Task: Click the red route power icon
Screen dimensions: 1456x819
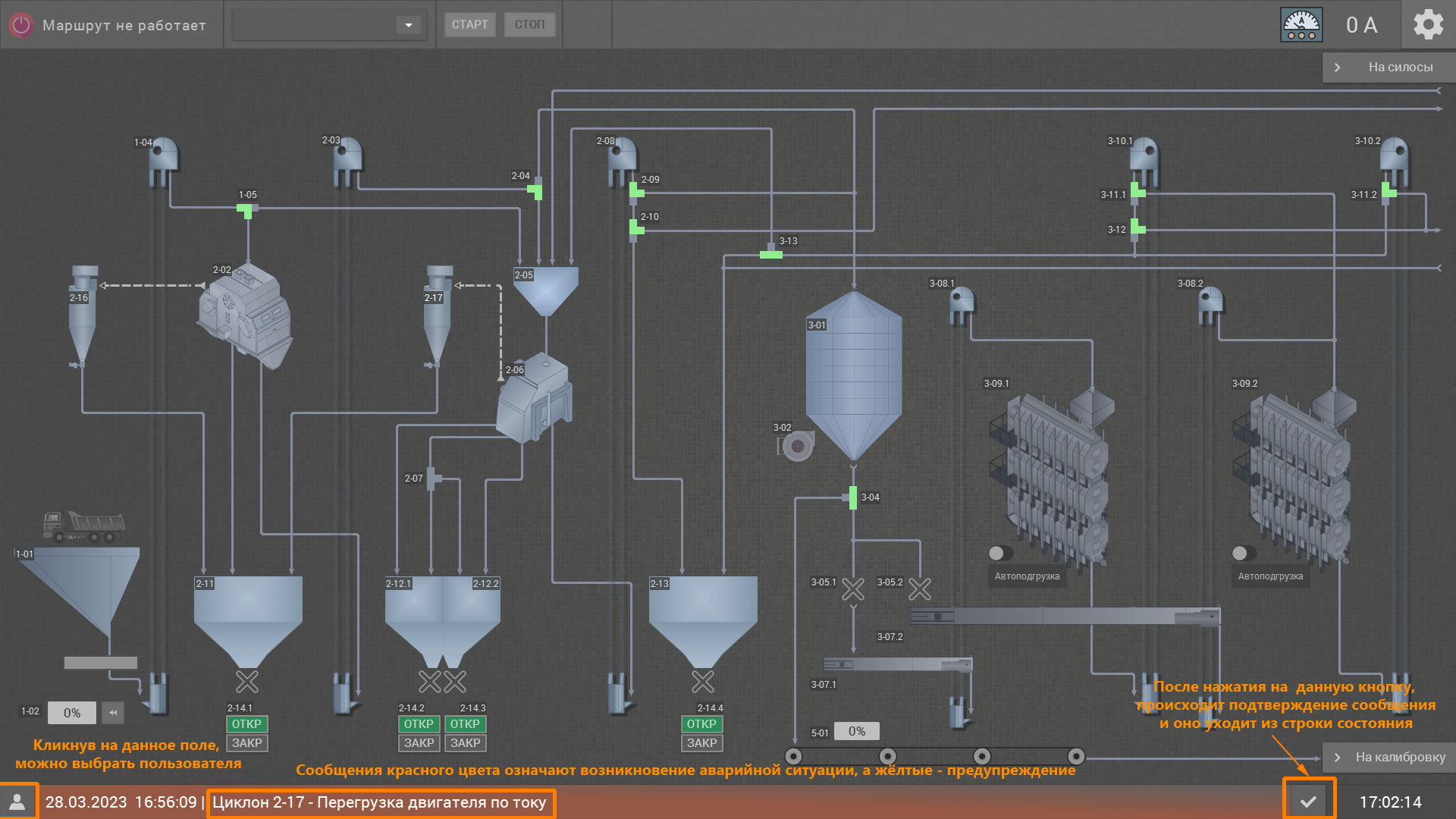Action: coord(21,25)
